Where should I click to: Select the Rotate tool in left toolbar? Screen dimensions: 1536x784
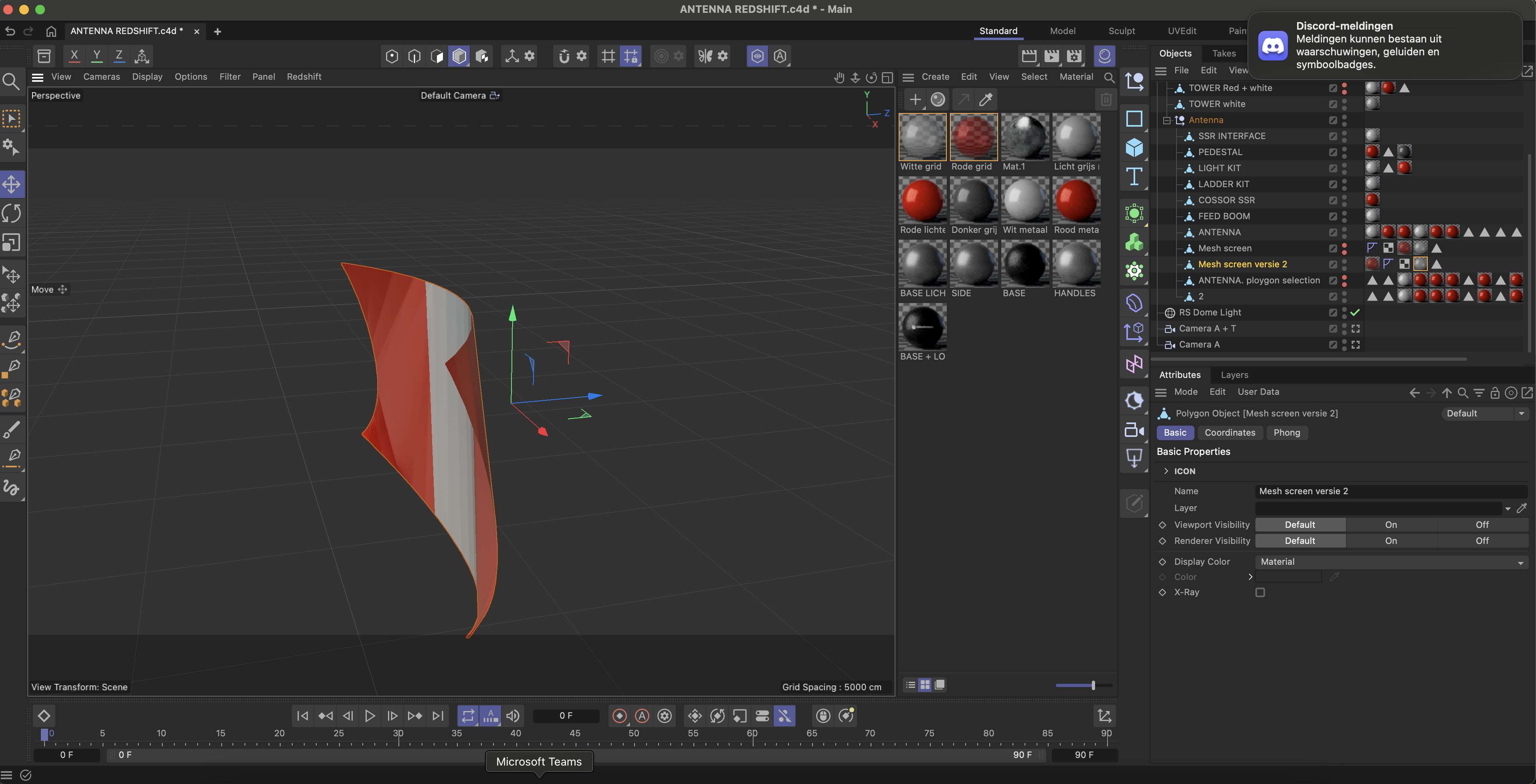tap(12, 213)
